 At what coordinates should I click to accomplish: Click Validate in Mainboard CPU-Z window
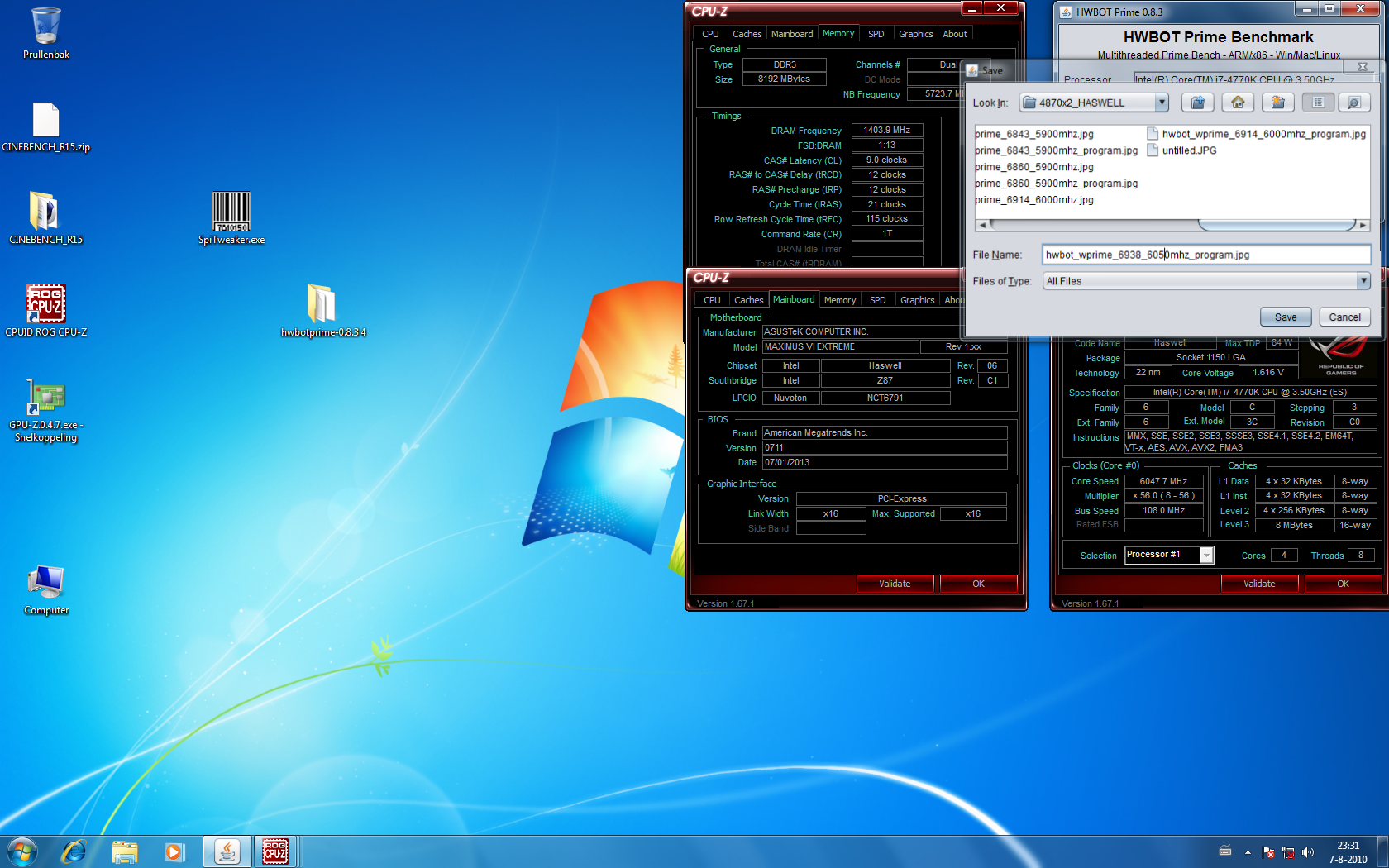895,584
